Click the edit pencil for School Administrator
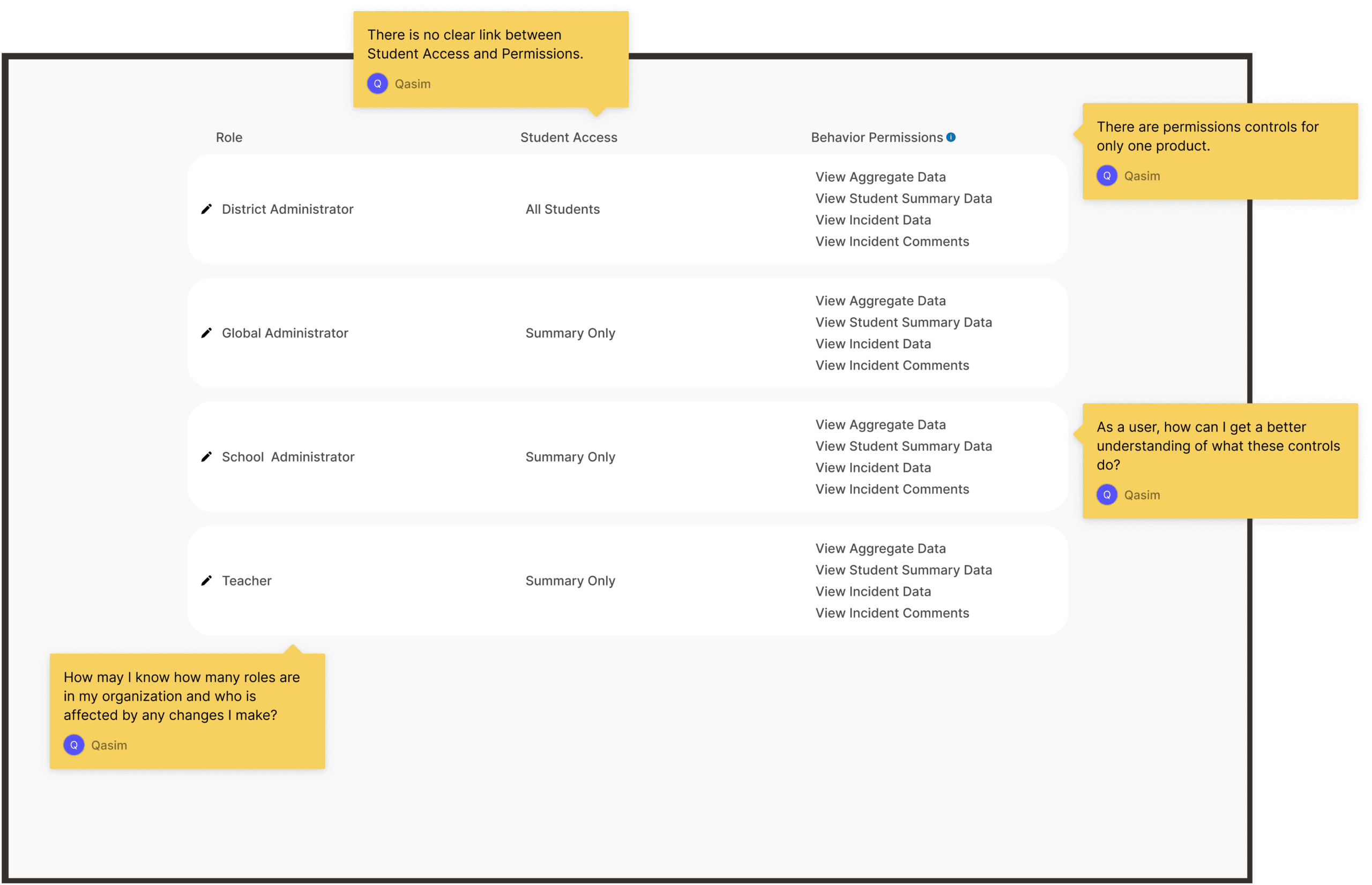This screenshot has width=1372, height=885. pos(206,457)
